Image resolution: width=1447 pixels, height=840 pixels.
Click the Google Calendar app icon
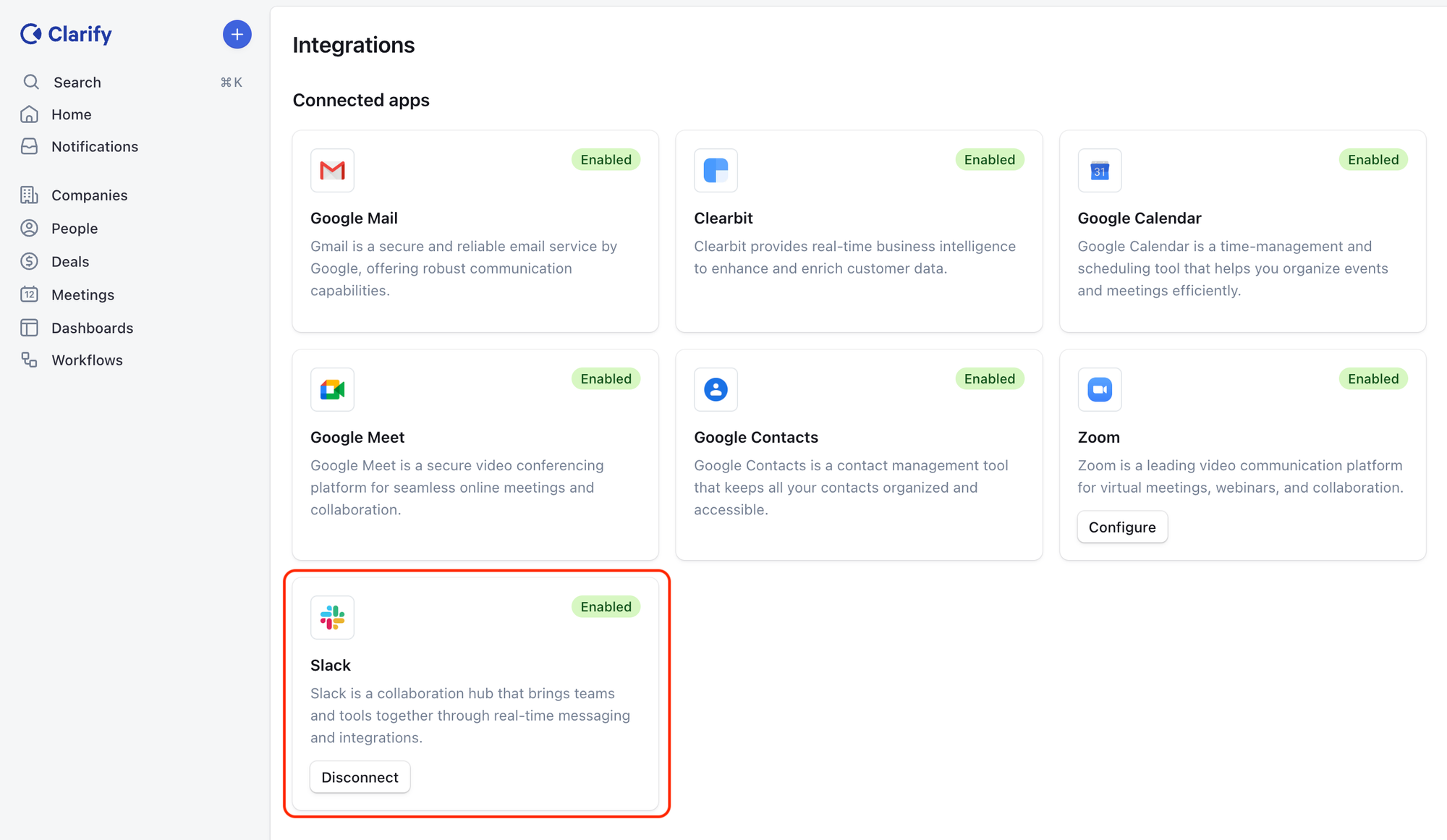[x=1099, y=171]
